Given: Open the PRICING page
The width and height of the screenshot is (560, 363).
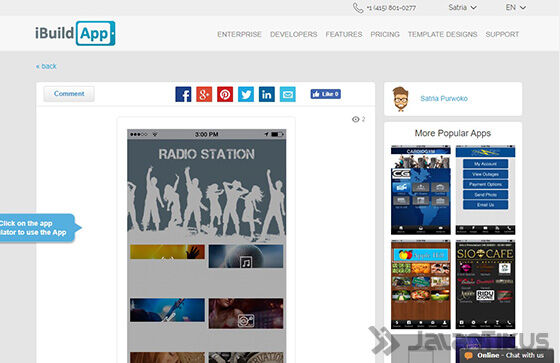Looking at the screenshot, I should (385, 34).
